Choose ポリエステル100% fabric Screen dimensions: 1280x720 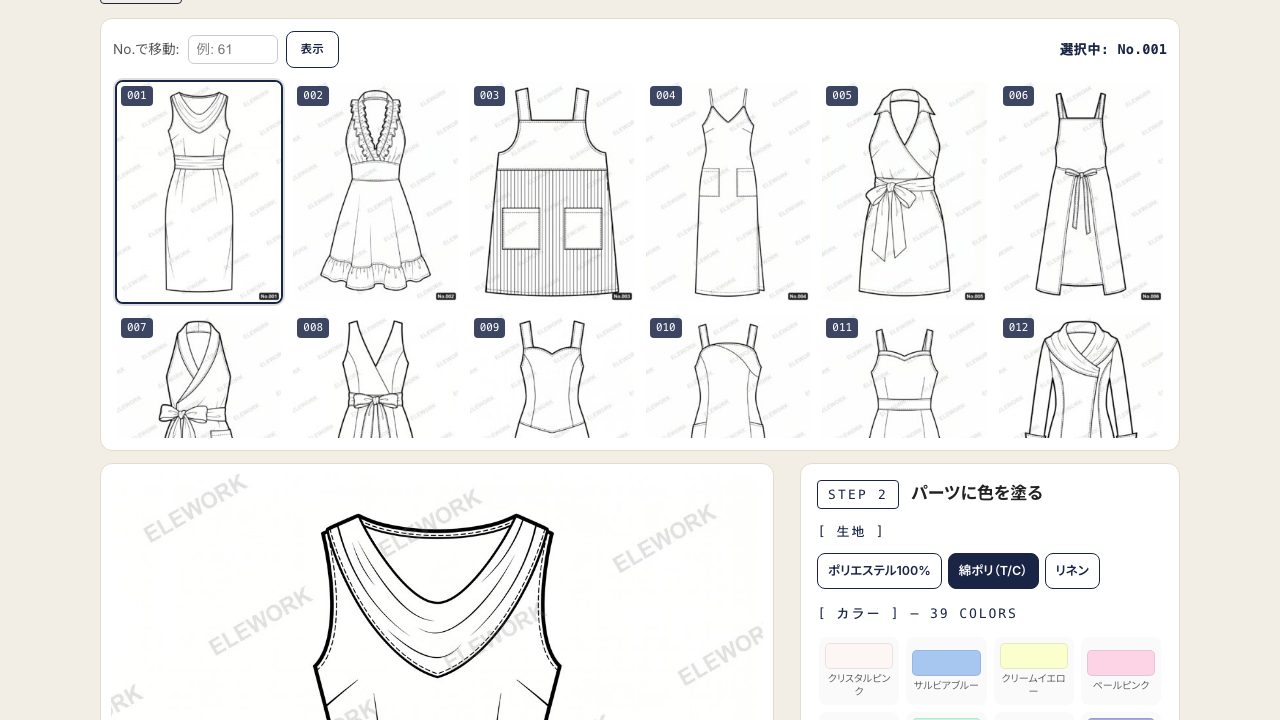pyautogui.click(x=879, y=571)
